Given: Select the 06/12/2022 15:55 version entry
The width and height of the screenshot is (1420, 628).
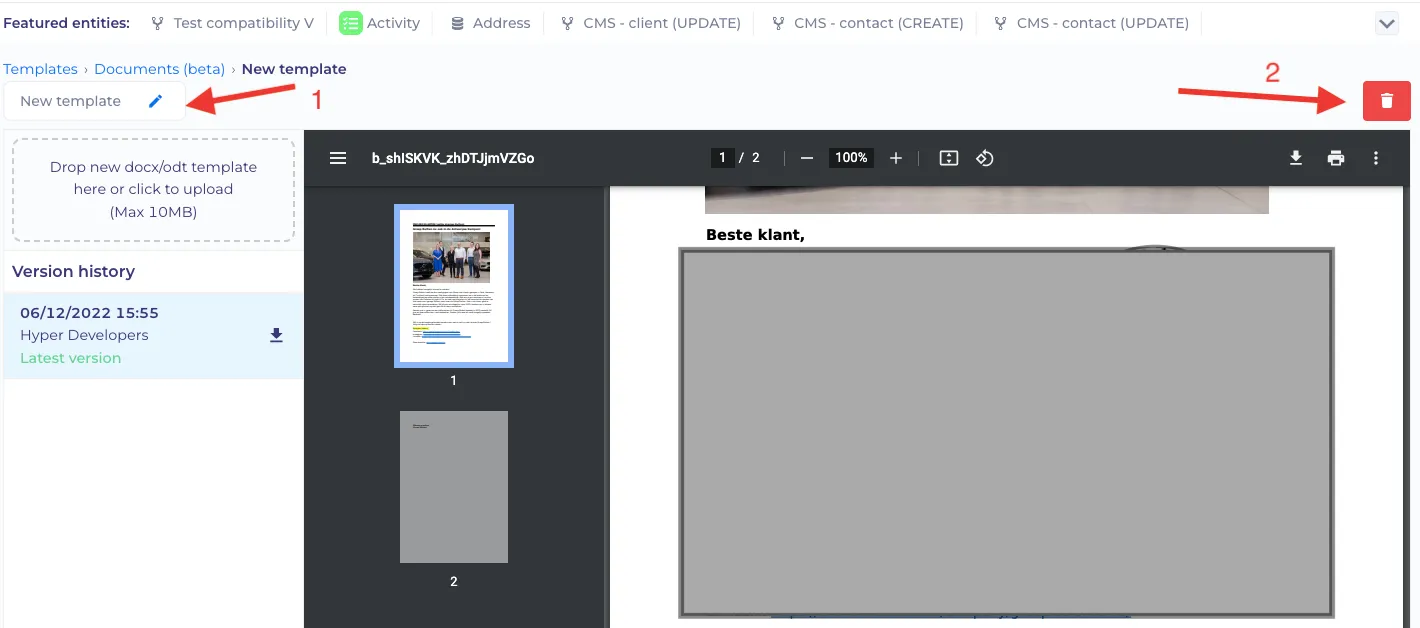Looking at the screenshot, I should click(153, 335).
